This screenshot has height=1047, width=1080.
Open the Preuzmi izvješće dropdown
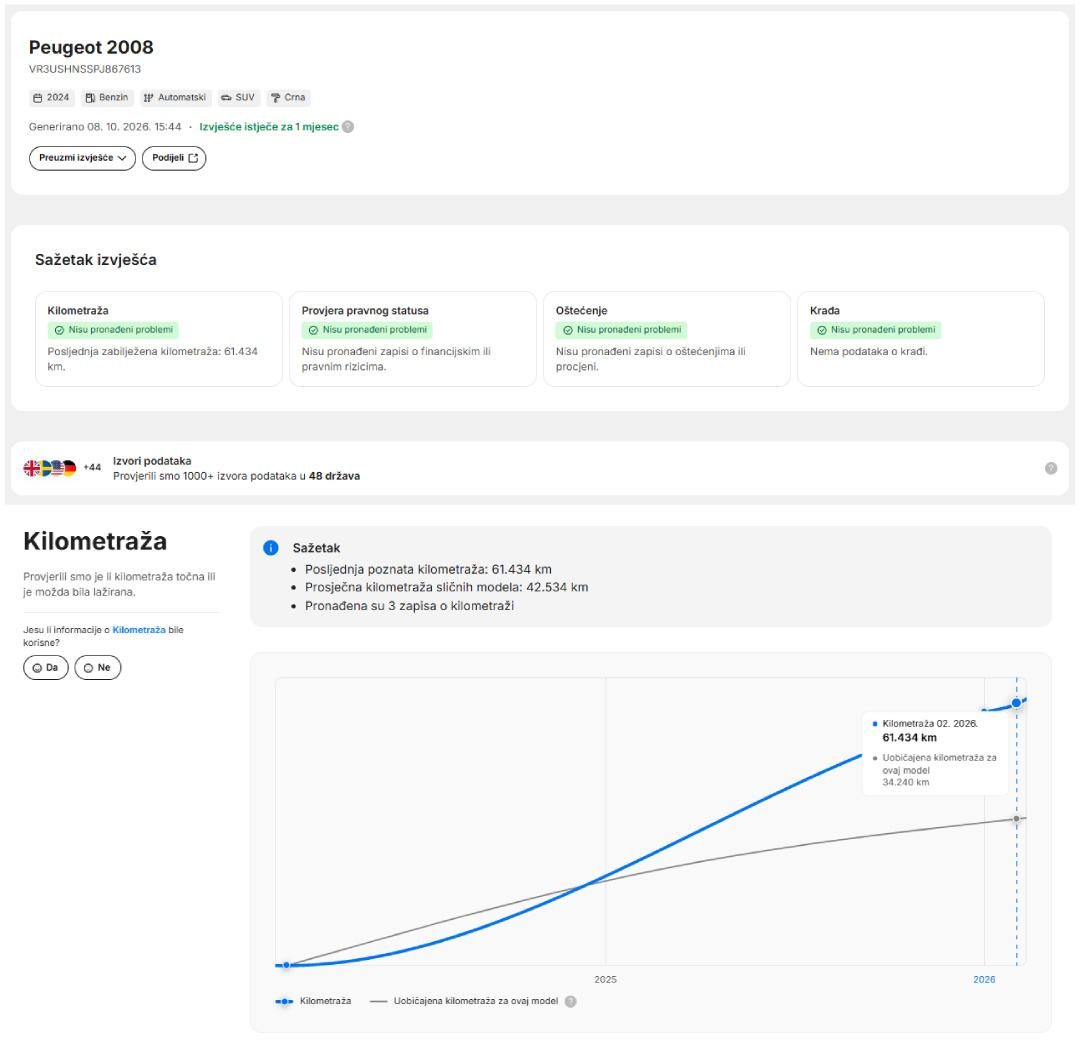coord(82,158)
